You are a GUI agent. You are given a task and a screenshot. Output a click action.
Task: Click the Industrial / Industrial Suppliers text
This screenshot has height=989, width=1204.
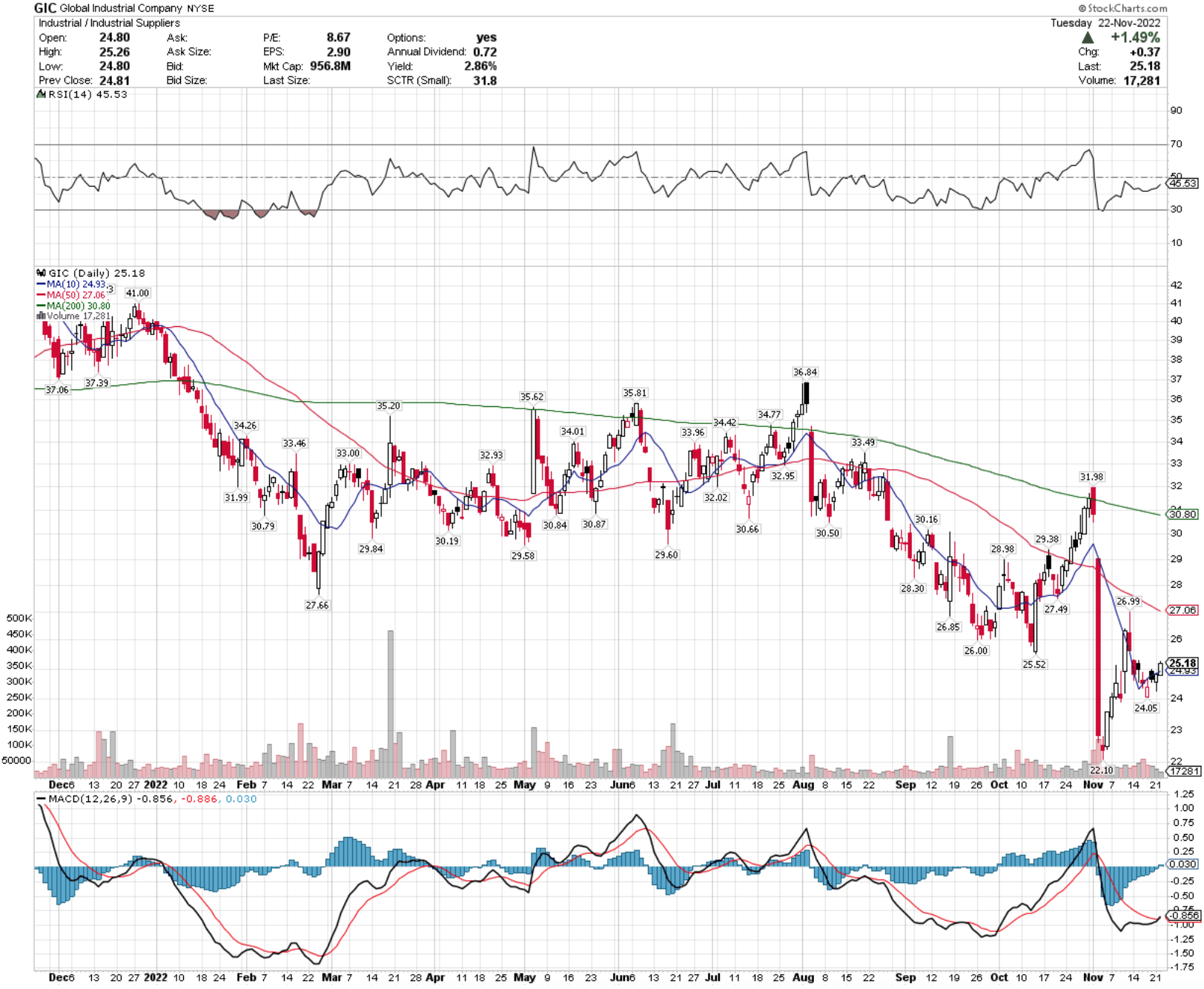click(x=109, y=23)
